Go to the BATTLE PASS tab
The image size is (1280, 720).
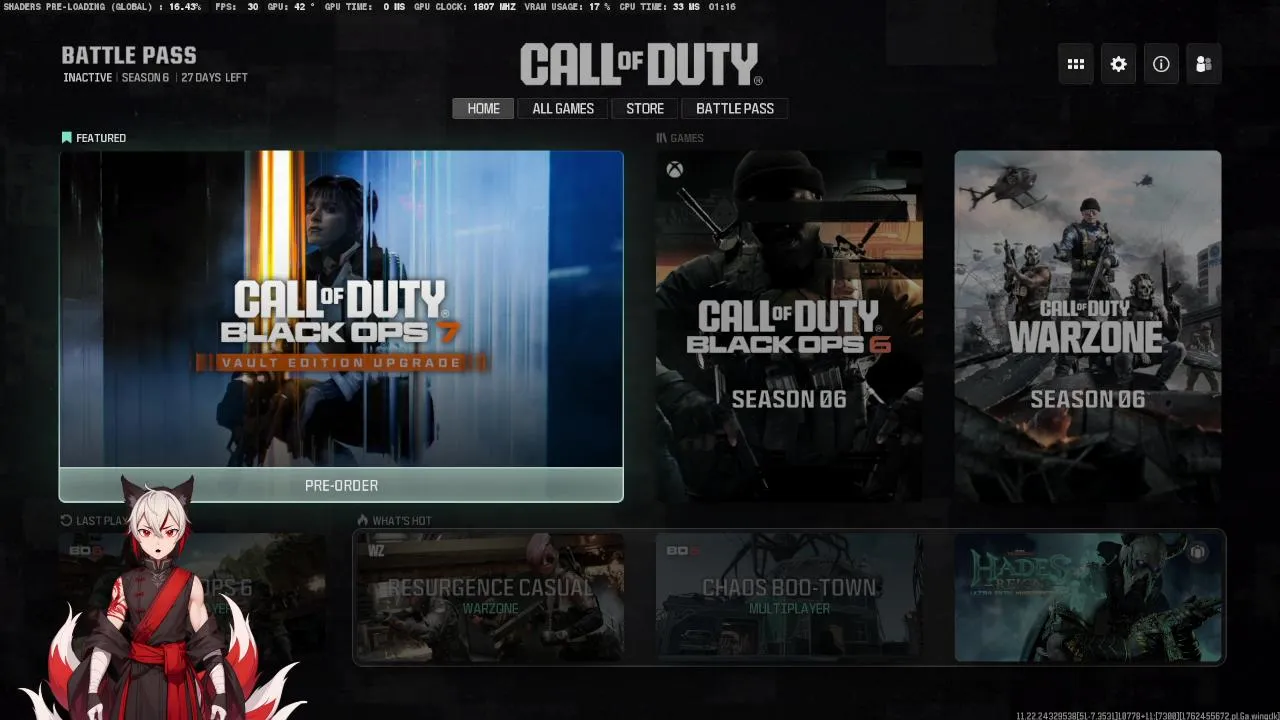click(x=735, y=109)
